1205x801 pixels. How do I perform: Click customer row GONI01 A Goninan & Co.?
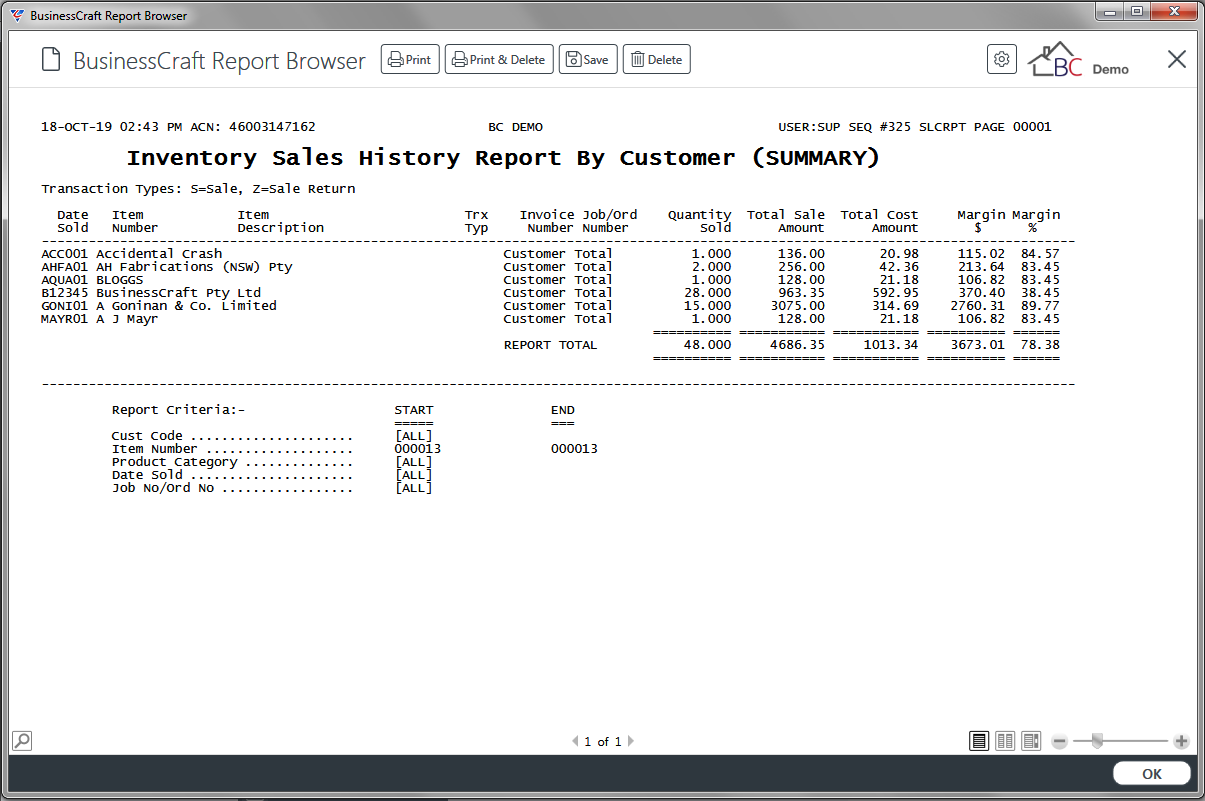pos(550,306)
